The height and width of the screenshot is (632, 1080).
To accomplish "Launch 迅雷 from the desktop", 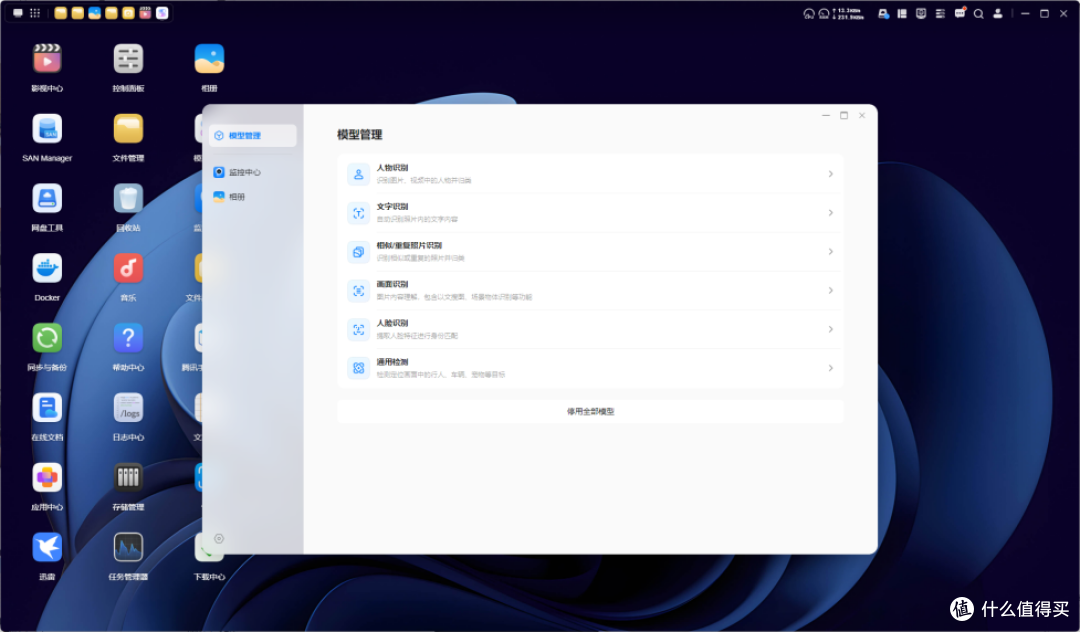I will [x=47, y=547].
